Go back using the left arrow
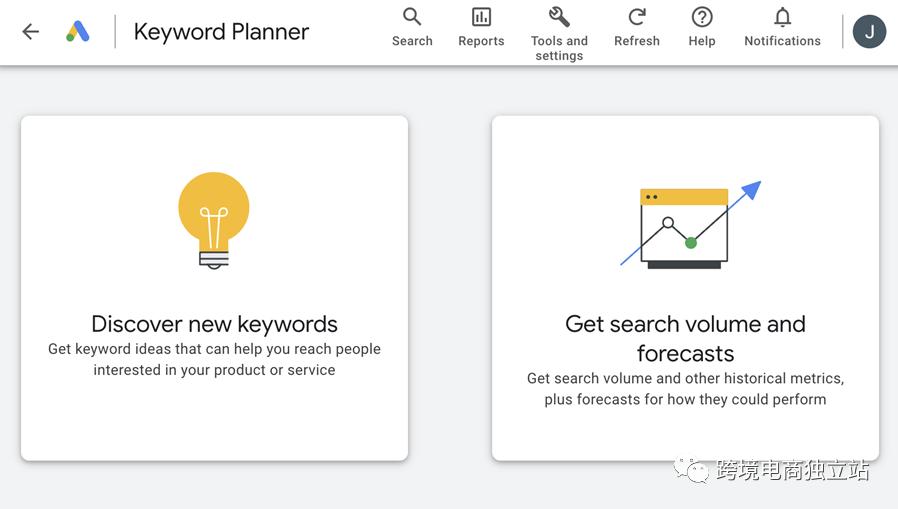Screen dimensions: 898x509 point(30,31)
